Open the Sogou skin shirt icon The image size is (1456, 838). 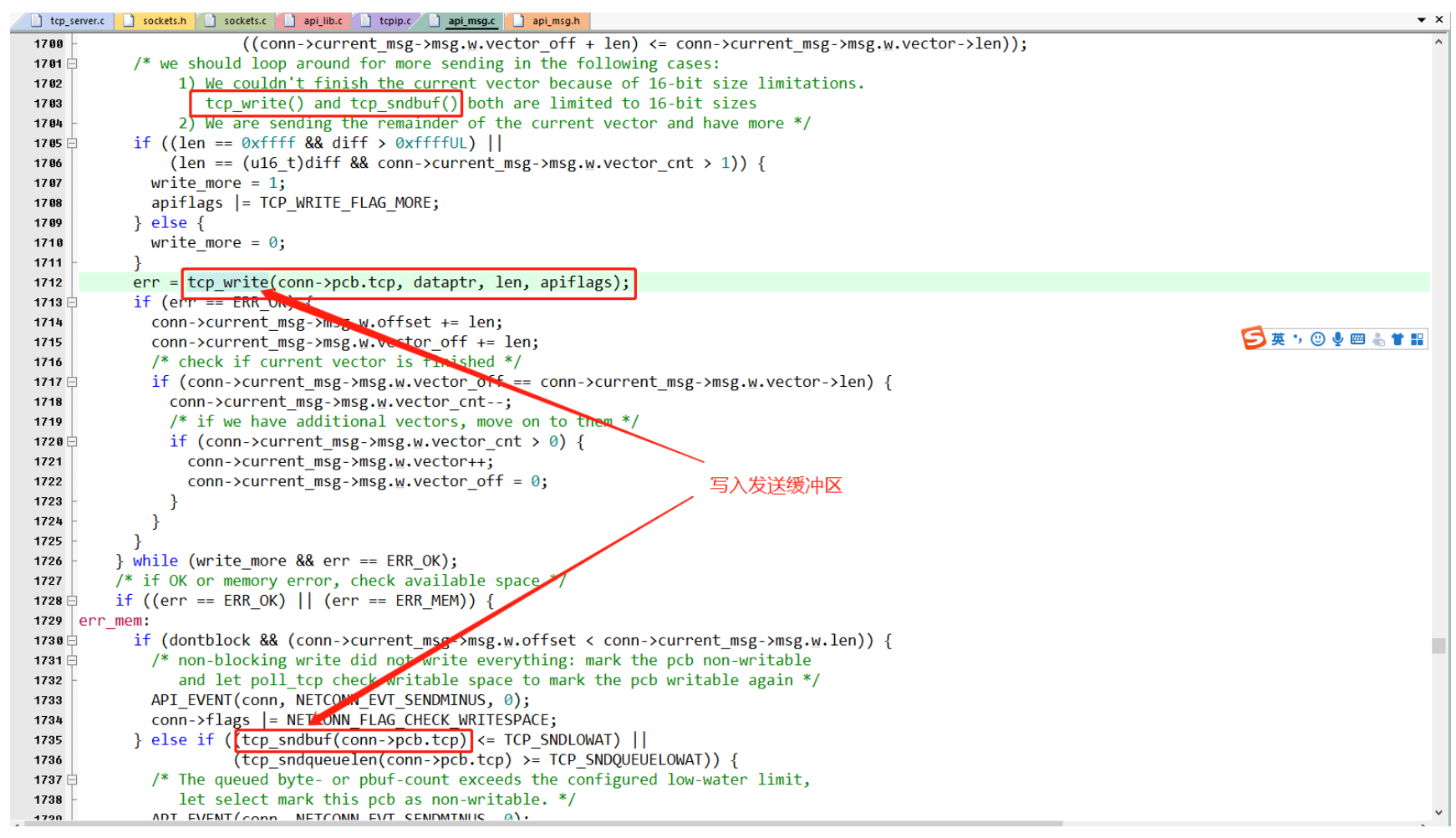coord(1397,339)
